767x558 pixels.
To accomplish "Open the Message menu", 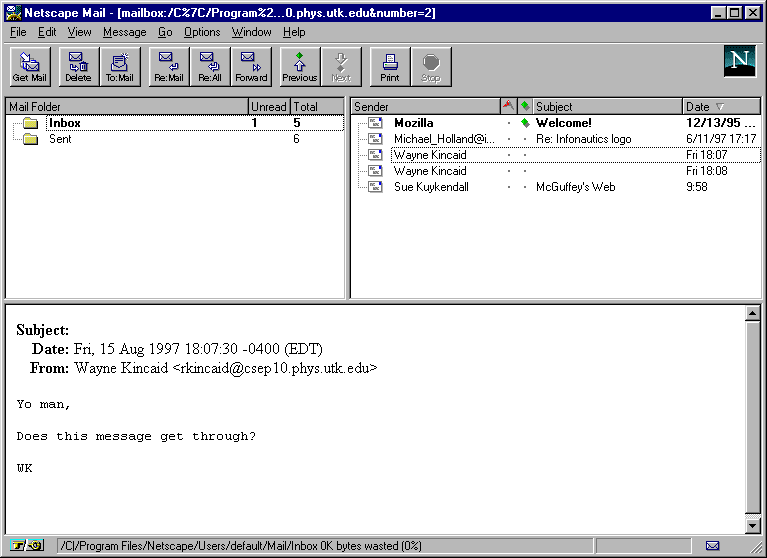I will pos(124,32).
